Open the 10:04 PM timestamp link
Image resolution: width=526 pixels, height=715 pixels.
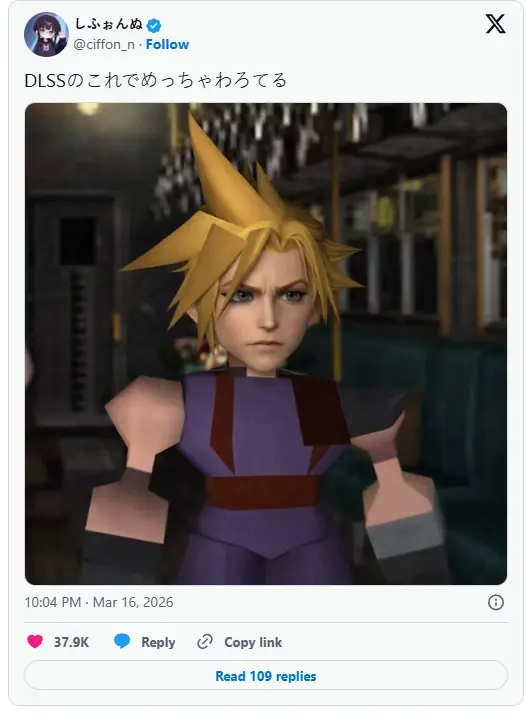point(53,602)
